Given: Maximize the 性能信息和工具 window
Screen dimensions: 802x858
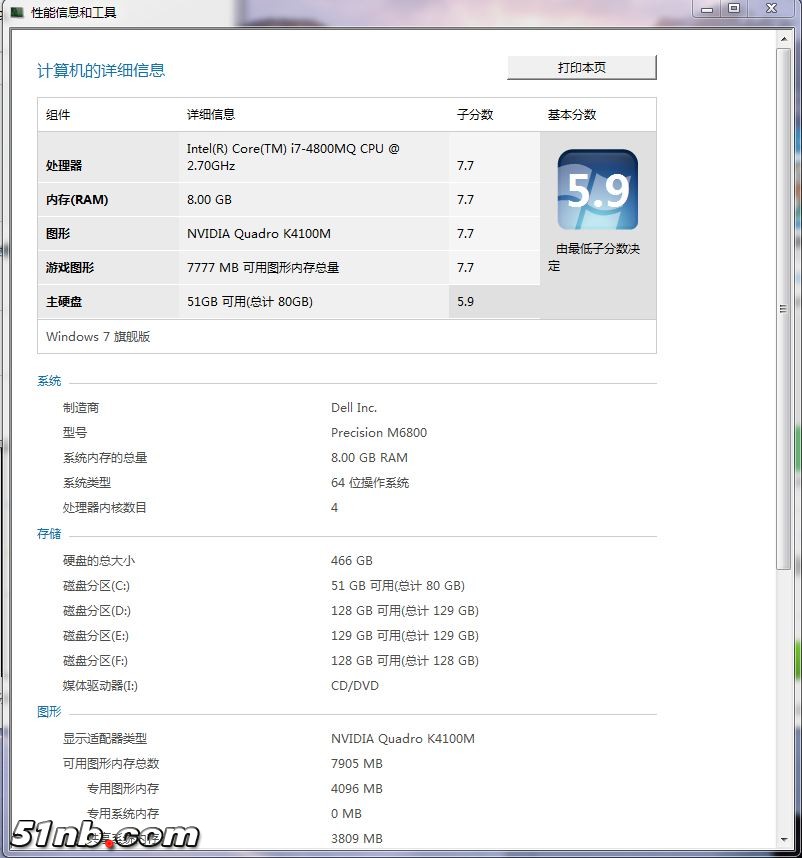Looking at the screenshot, I should click(x=735, y=9).
